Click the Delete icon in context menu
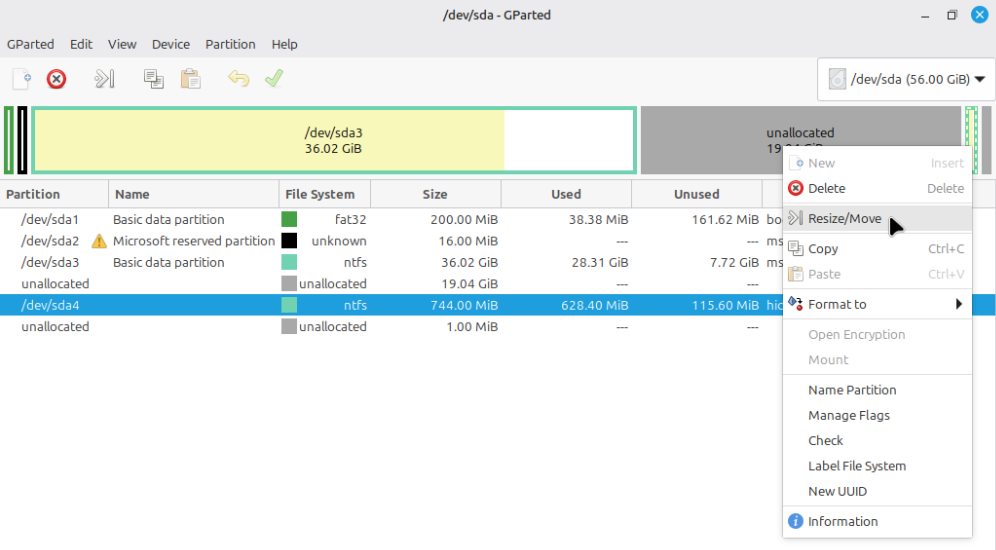The image size is (996, 550). (x=795, y=188)
